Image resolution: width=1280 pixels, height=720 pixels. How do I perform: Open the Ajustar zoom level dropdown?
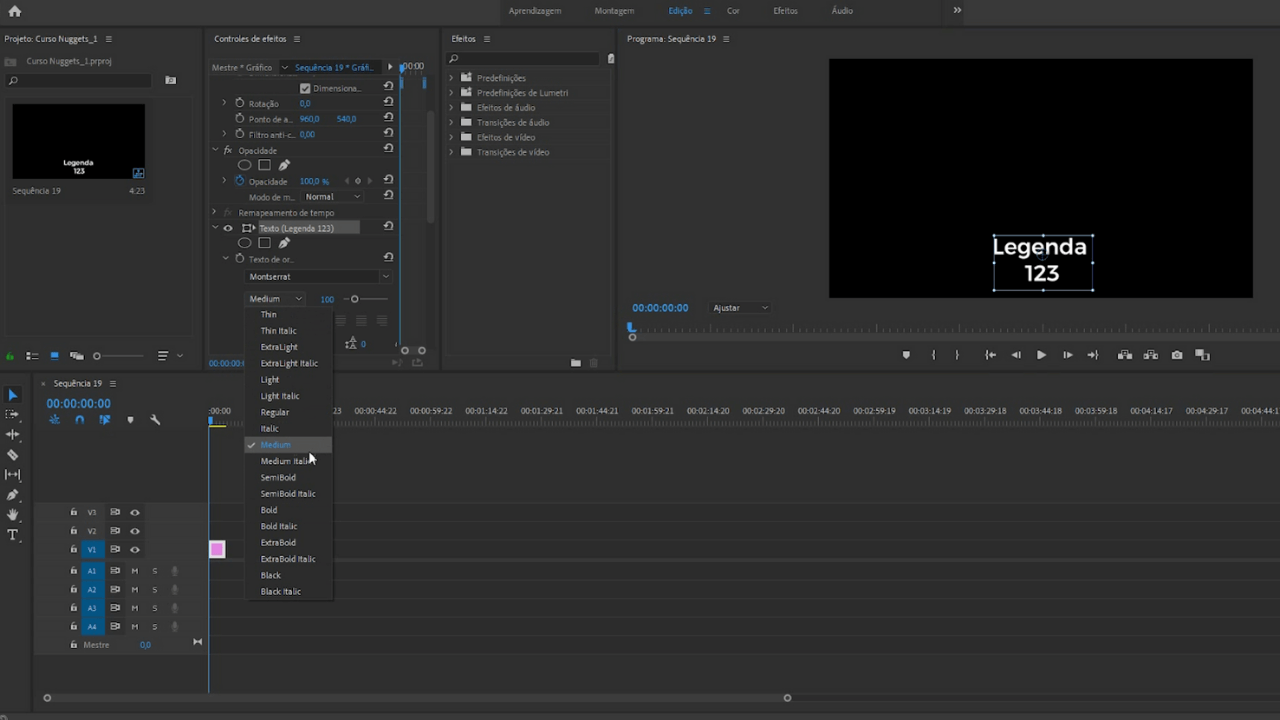click(740, 308)
